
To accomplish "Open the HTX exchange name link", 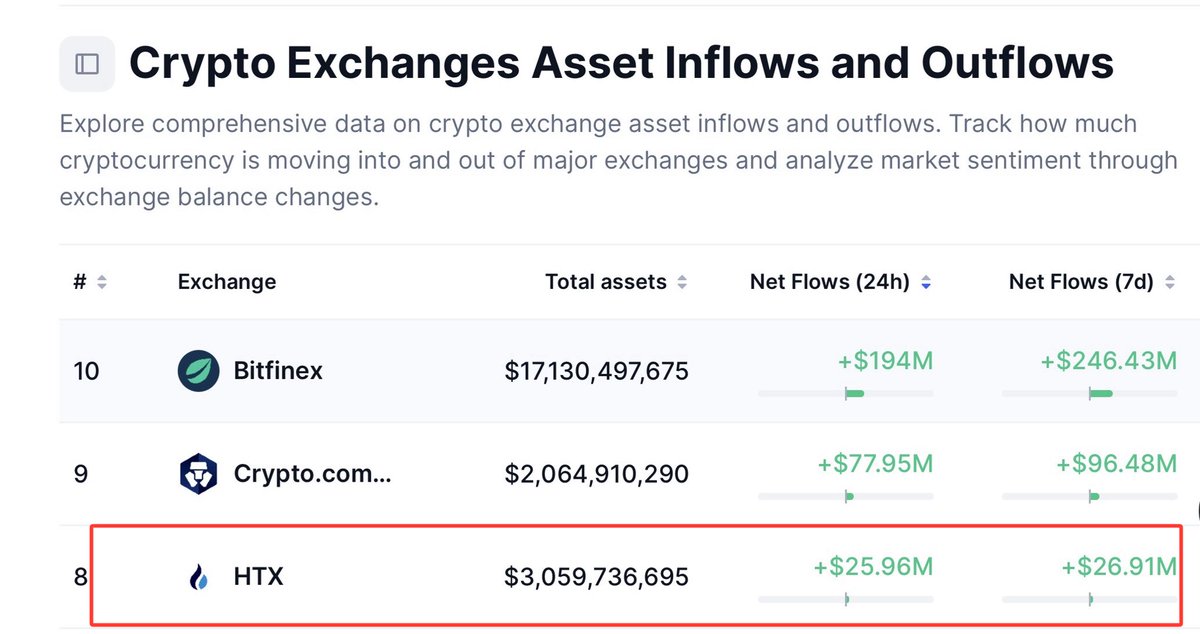I will point(258,576).
